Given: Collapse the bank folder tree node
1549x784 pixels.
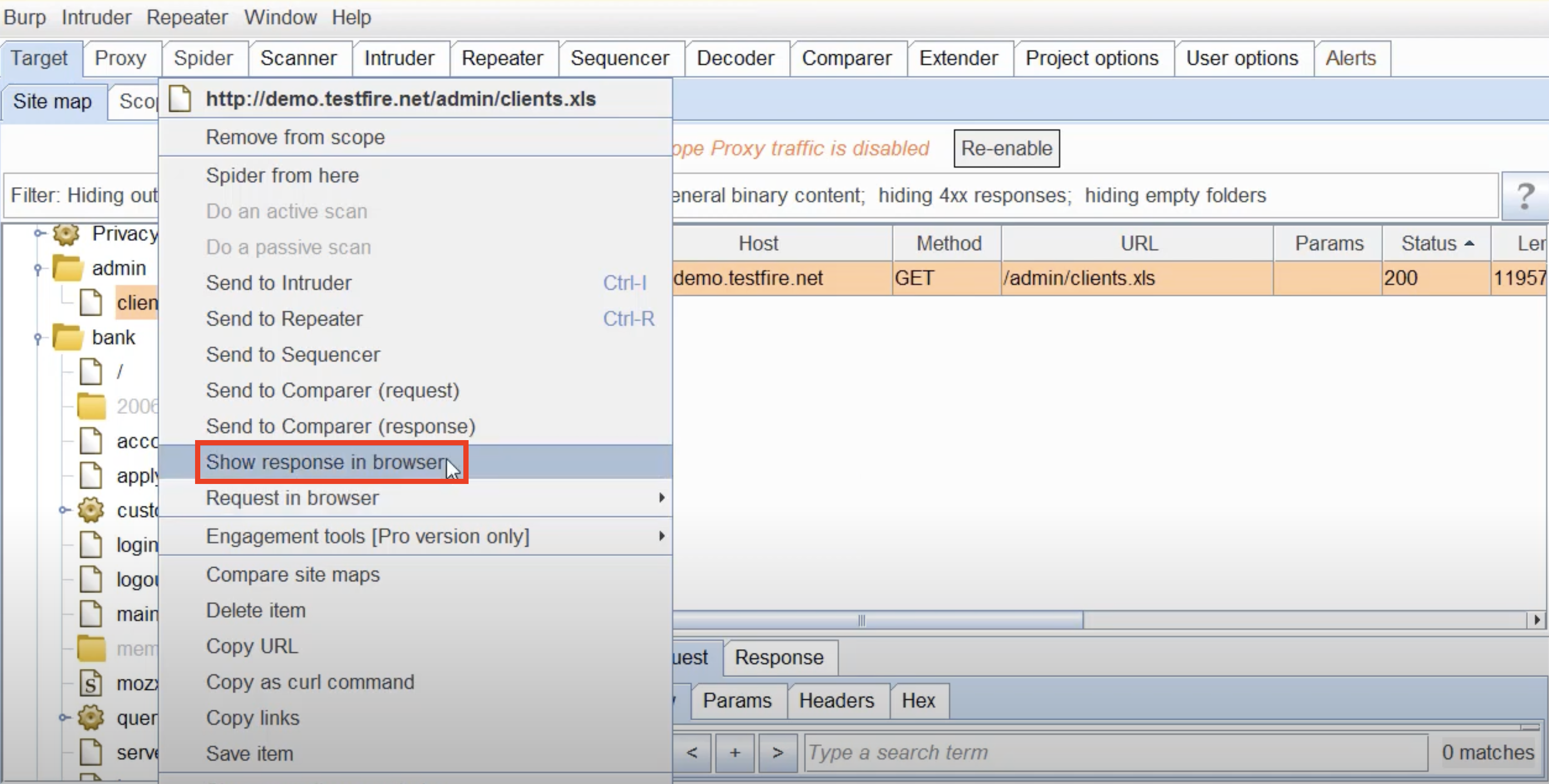Looking at the screenshot, I should point(38,338).
